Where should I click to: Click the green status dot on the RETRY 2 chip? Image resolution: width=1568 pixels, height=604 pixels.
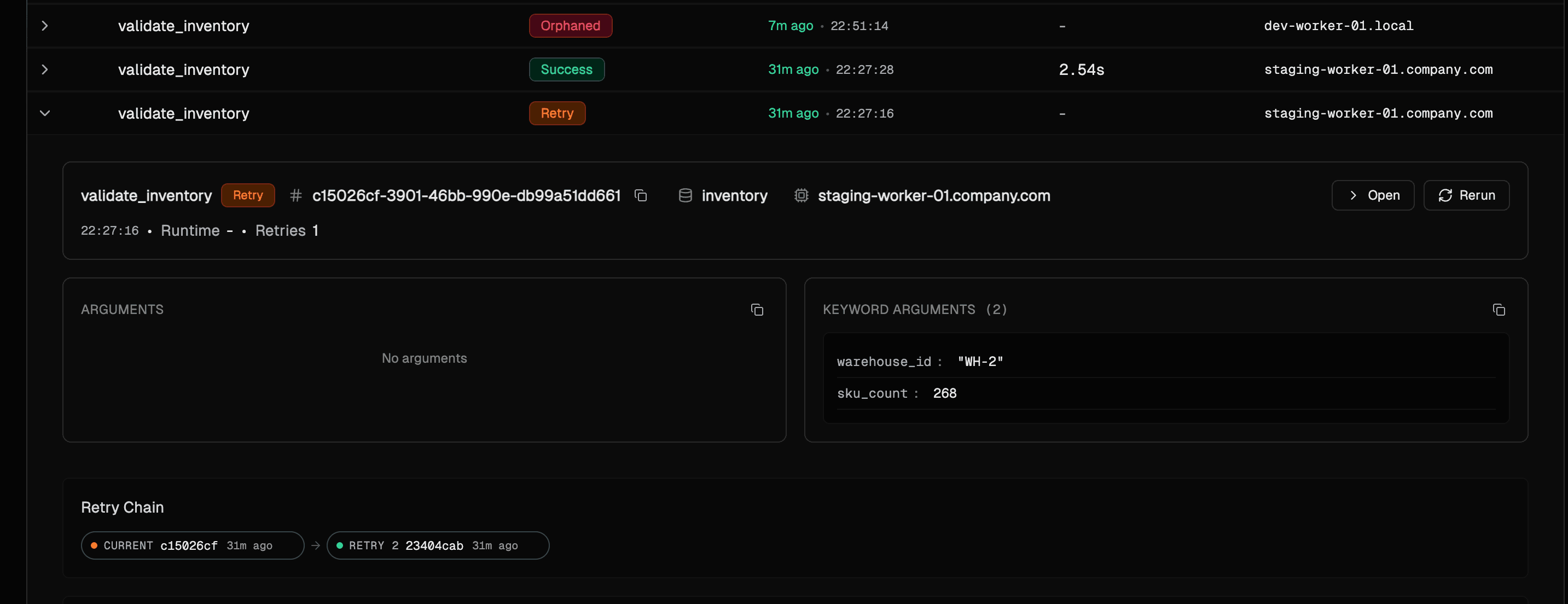340,545
